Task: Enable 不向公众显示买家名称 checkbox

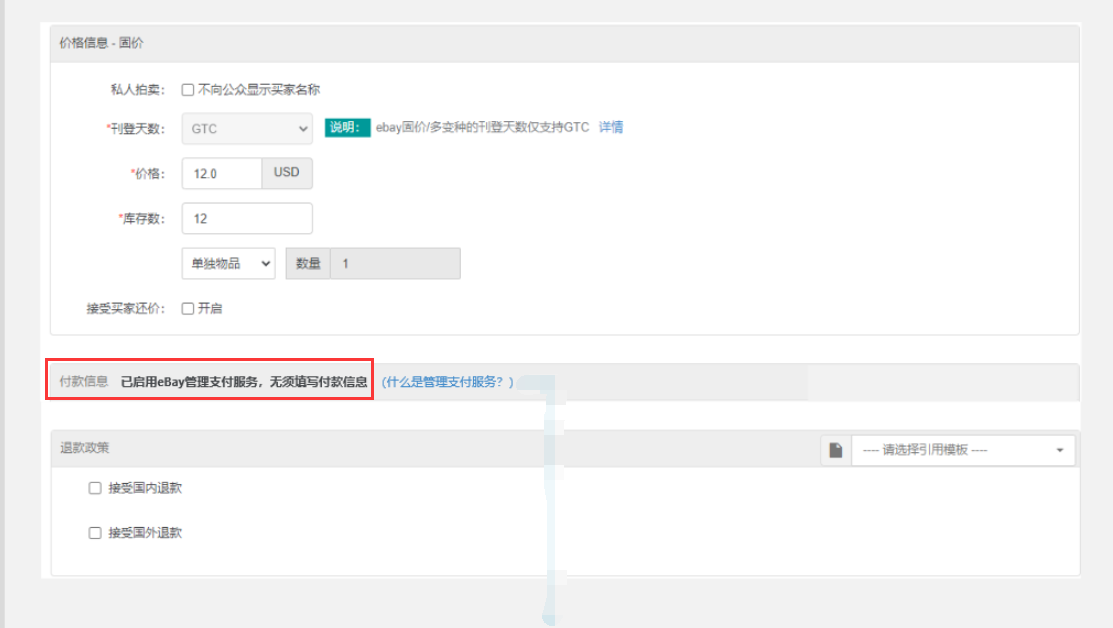Action: click(x=187, y=89)
